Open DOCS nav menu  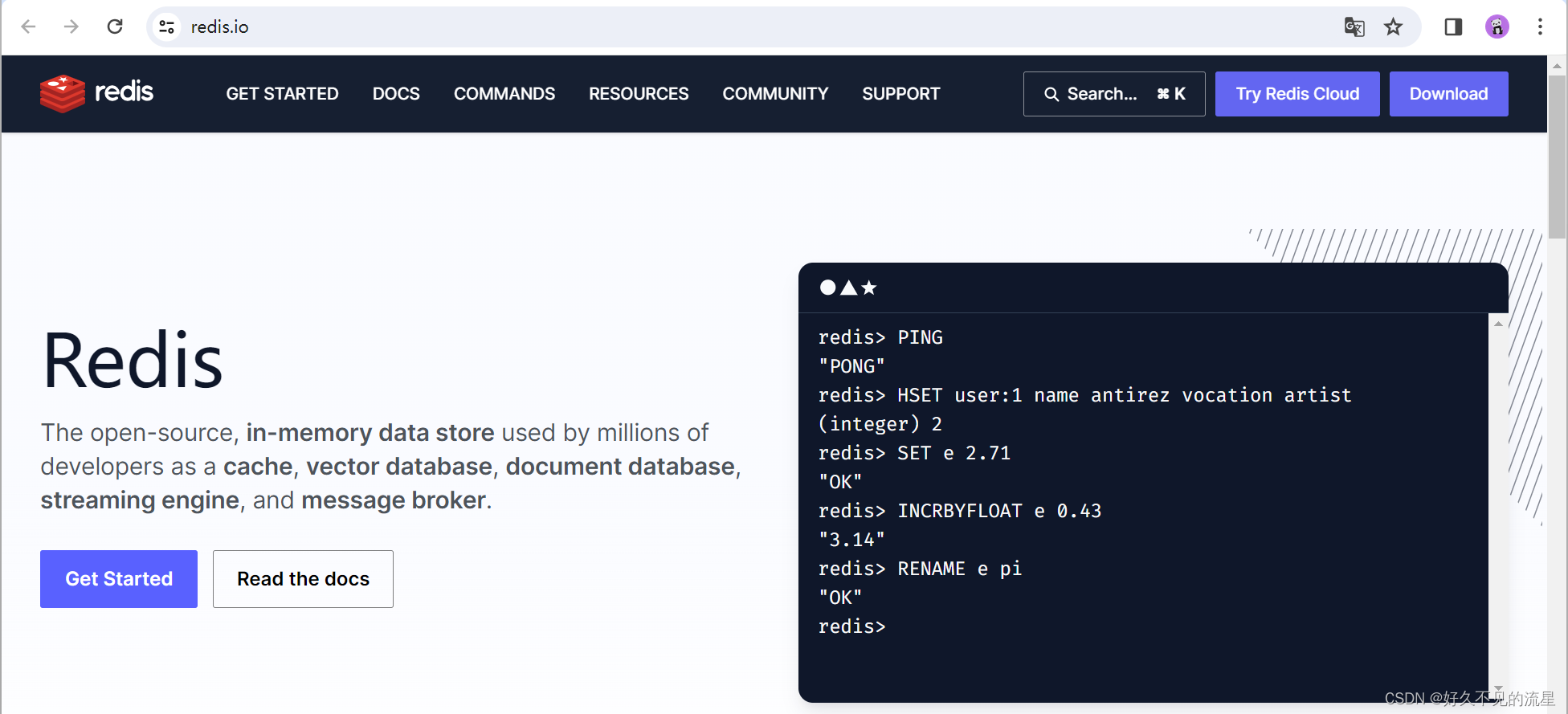tap(396, 94)
